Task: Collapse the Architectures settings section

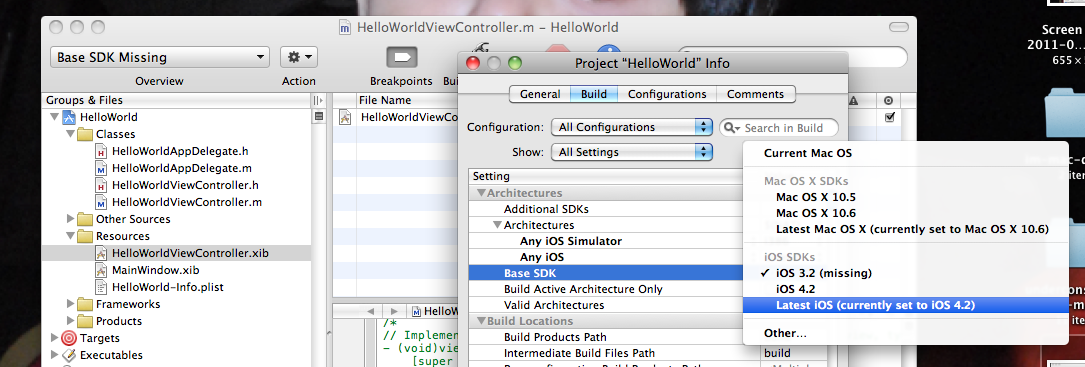Action: click(482, 193)
